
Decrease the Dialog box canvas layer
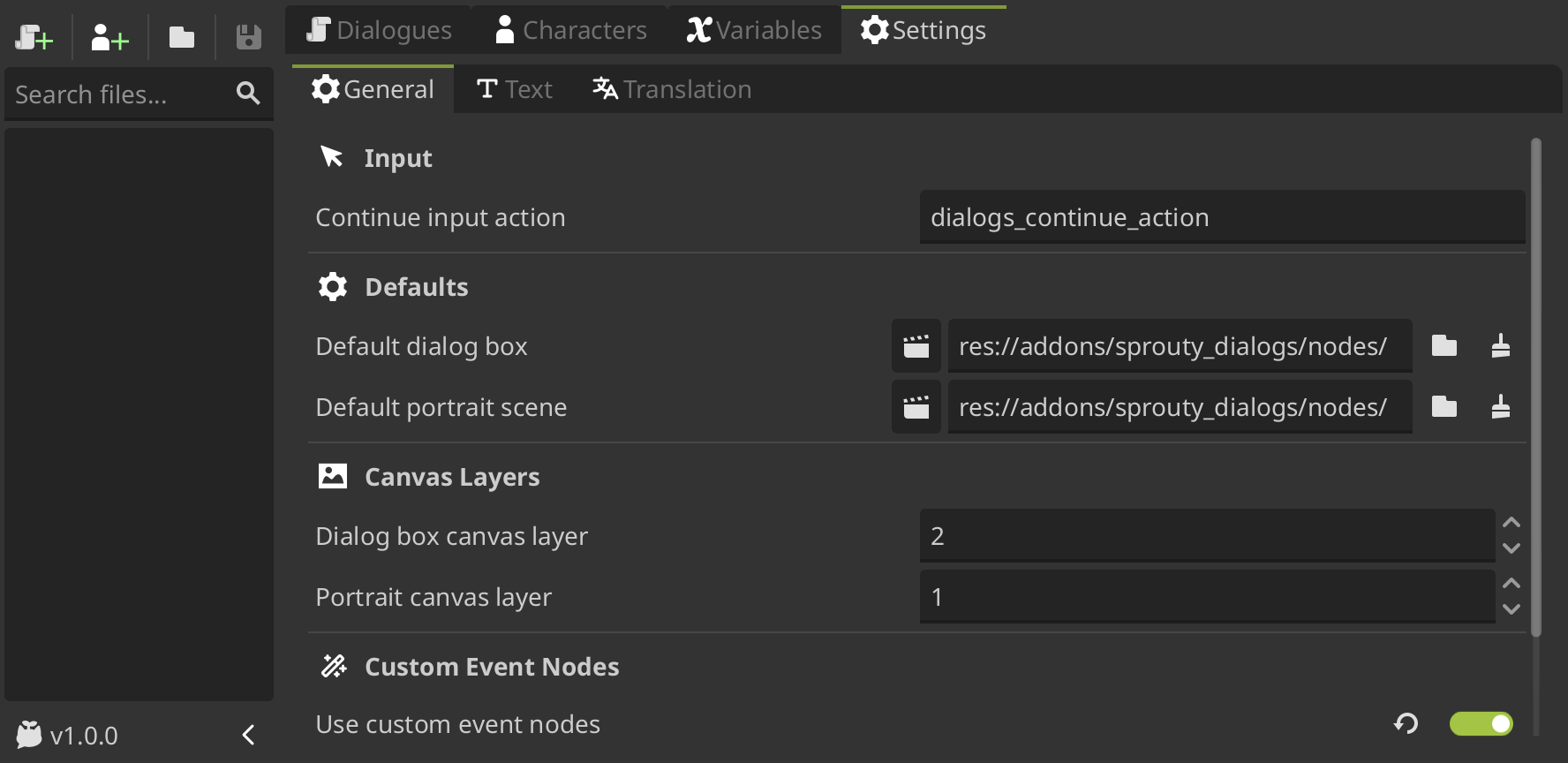tap(1511, 548)
